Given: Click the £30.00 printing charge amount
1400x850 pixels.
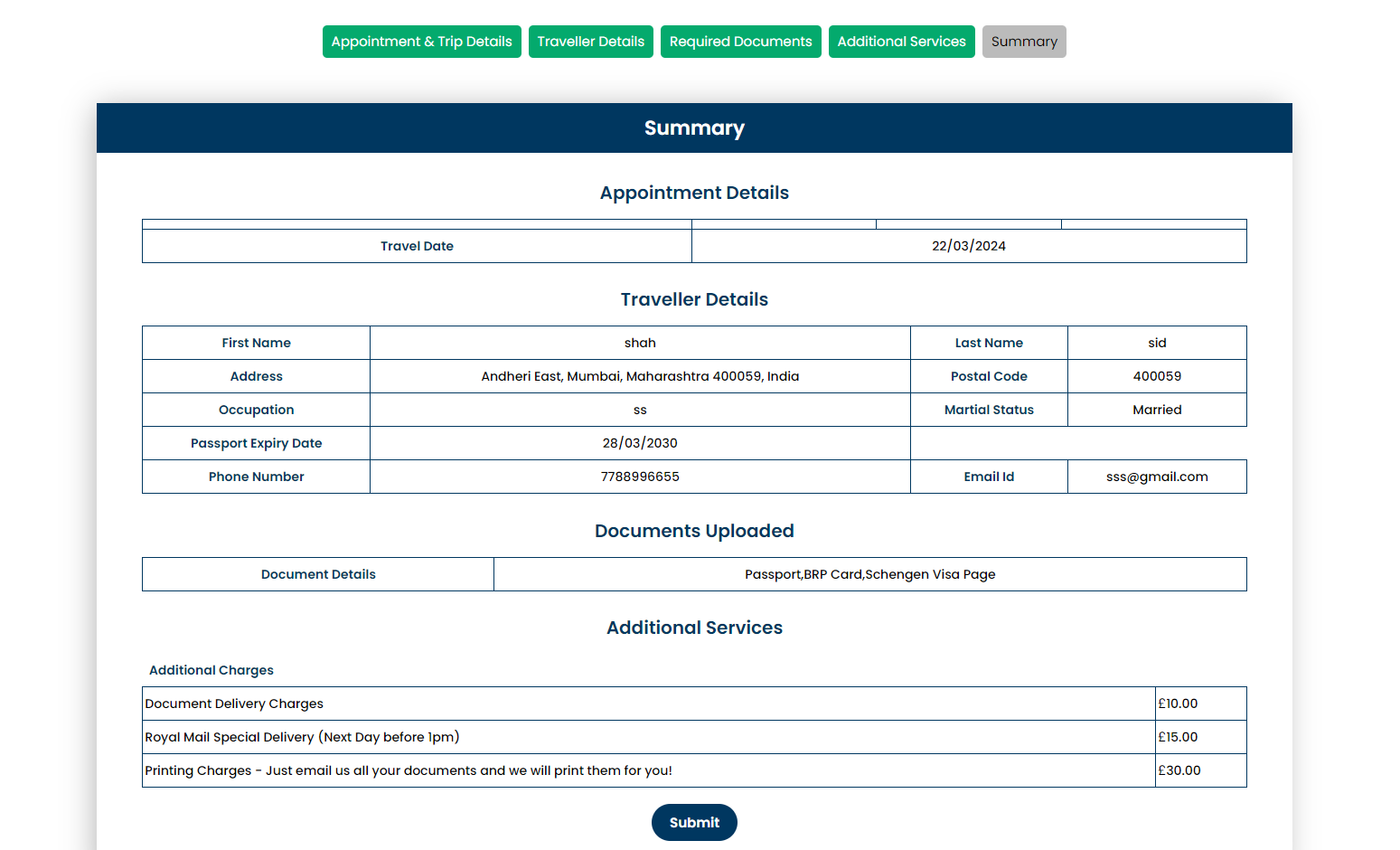Looking at the screenshot, I should click(x=1179, y=770).
